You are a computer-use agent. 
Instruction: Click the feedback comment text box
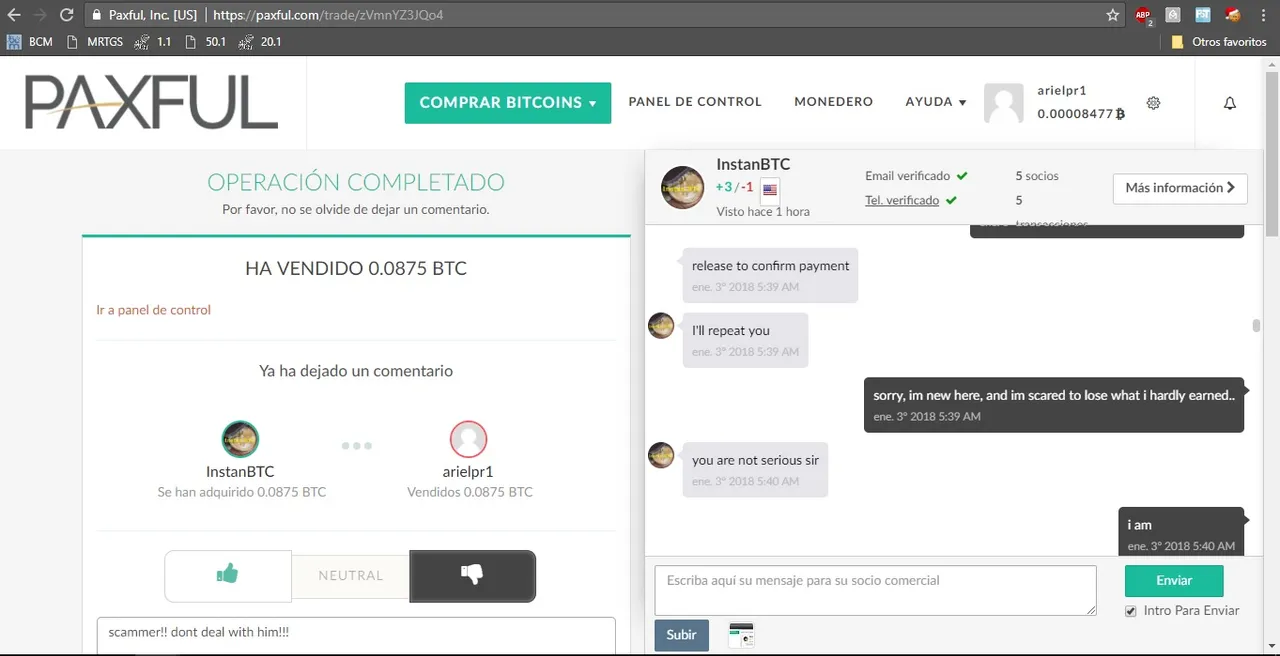[x=356, y=636]
